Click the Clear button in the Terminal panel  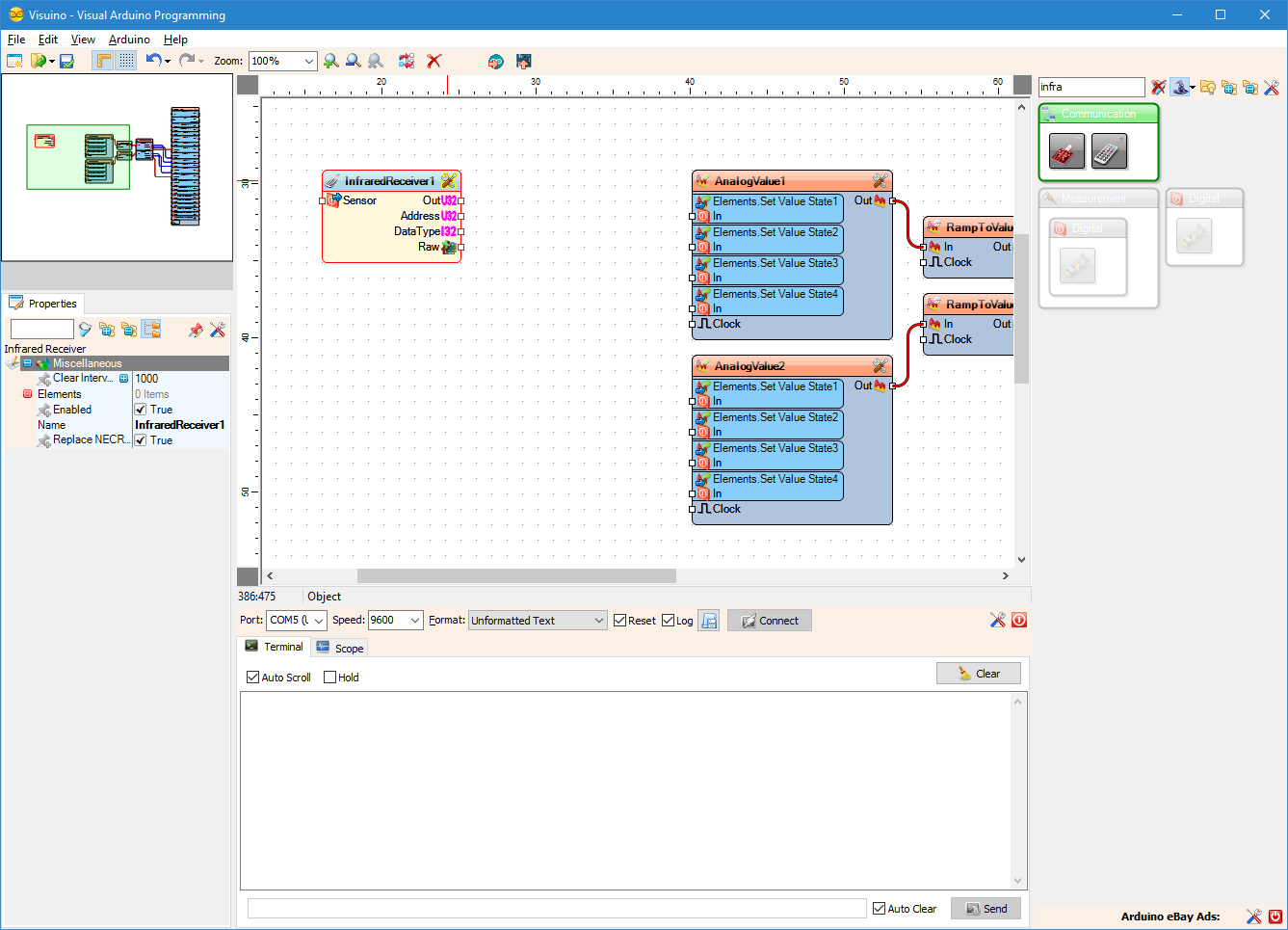pyautogui.click(x=979, y=673)
